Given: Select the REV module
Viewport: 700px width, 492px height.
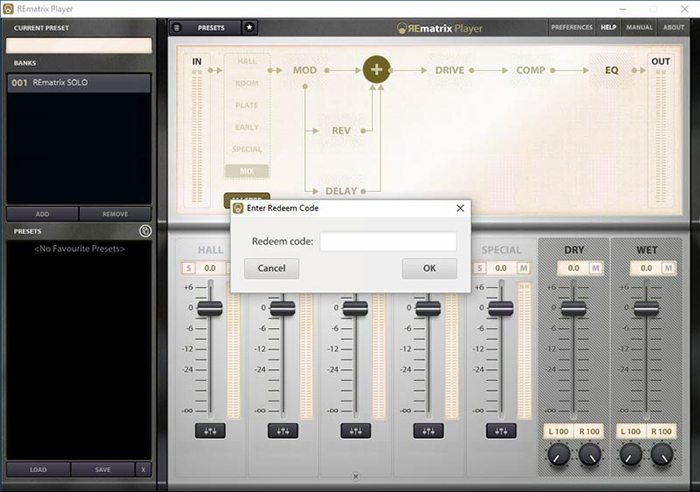Looking at the screenshot, I should point(341,131).
